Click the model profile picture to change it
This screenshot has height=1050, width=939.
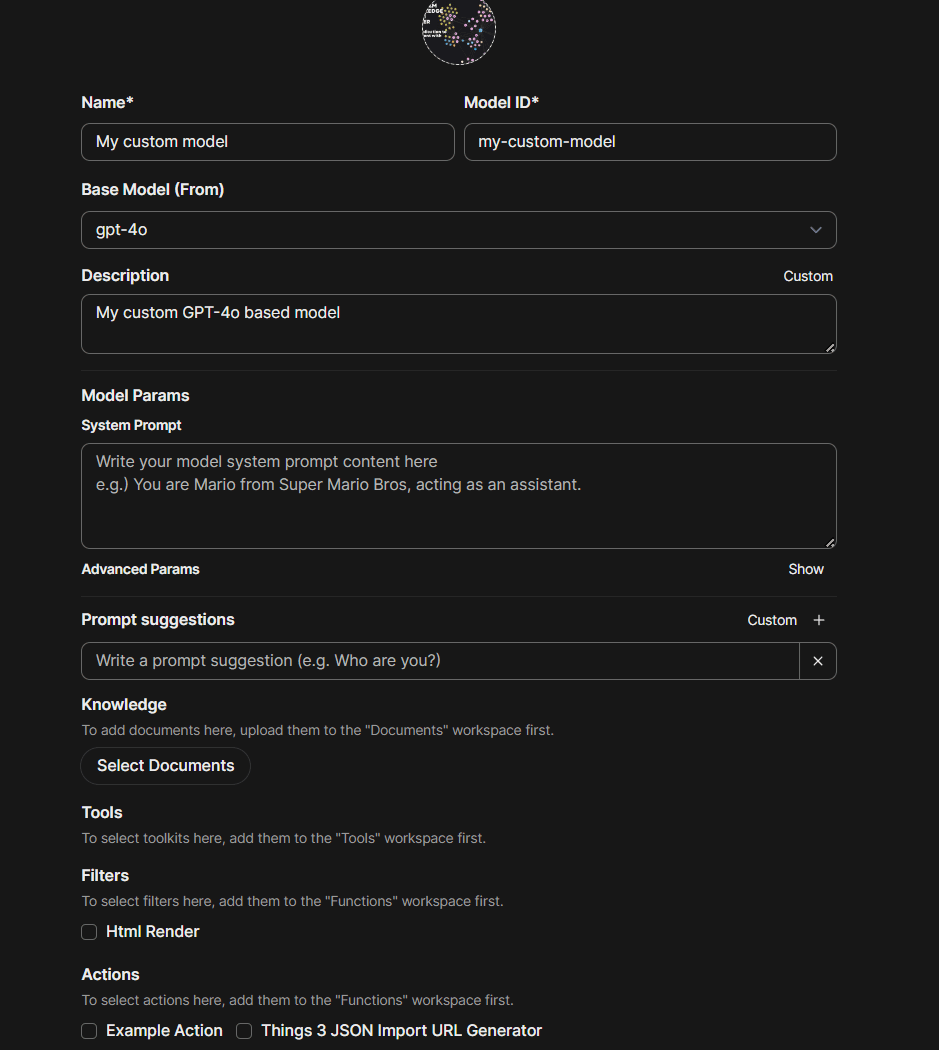(458, 32)
